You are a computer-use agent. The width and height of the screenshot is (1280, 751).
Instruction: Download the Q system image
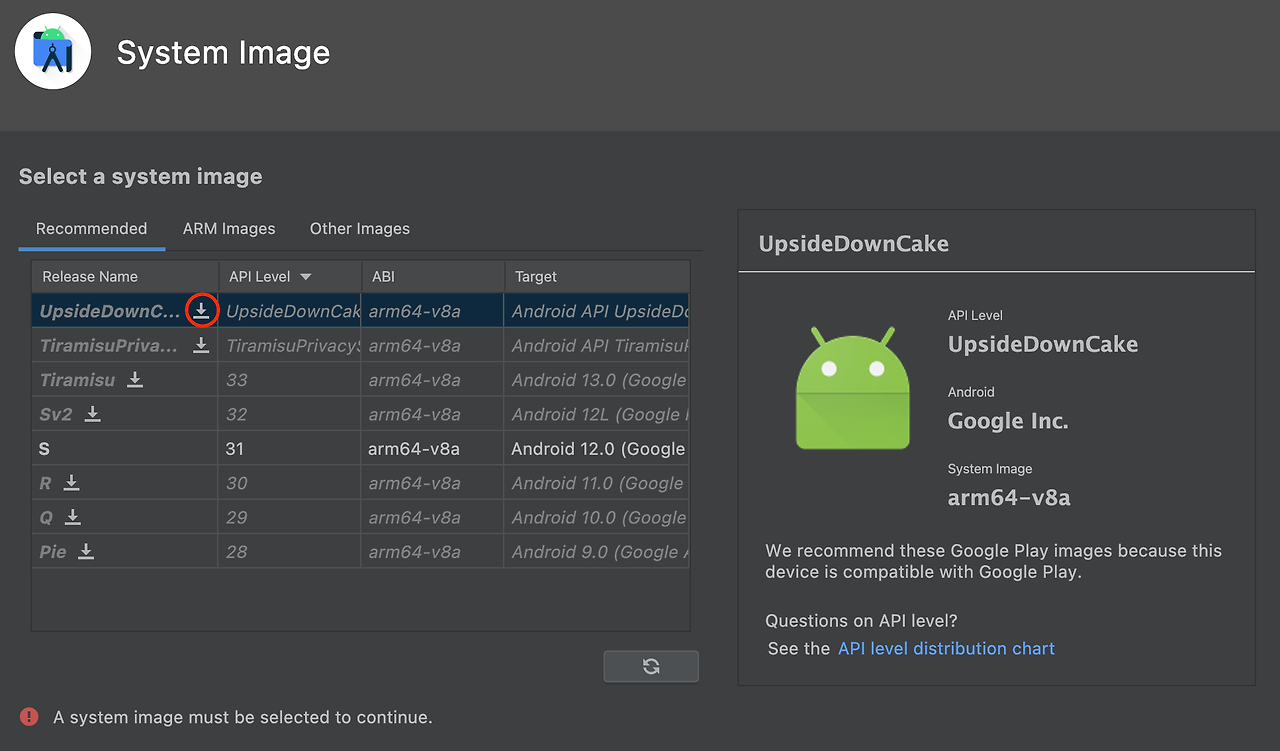point(72,517)
